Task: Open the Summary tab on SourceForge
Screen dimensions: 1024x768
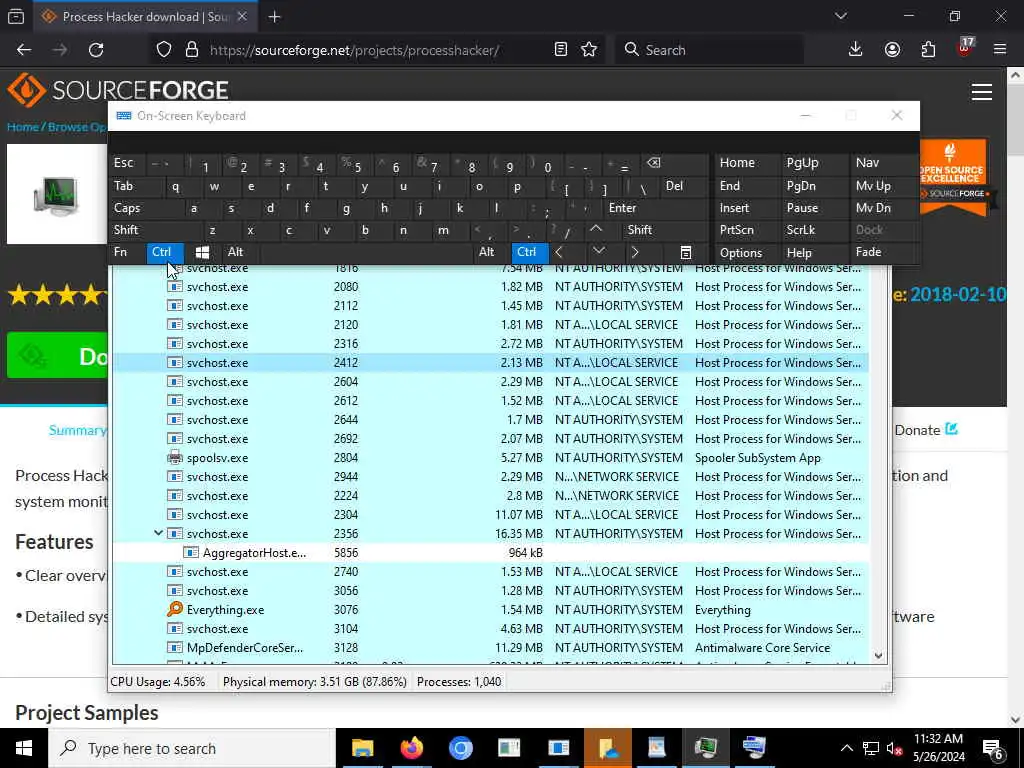Action: [78, 430]
